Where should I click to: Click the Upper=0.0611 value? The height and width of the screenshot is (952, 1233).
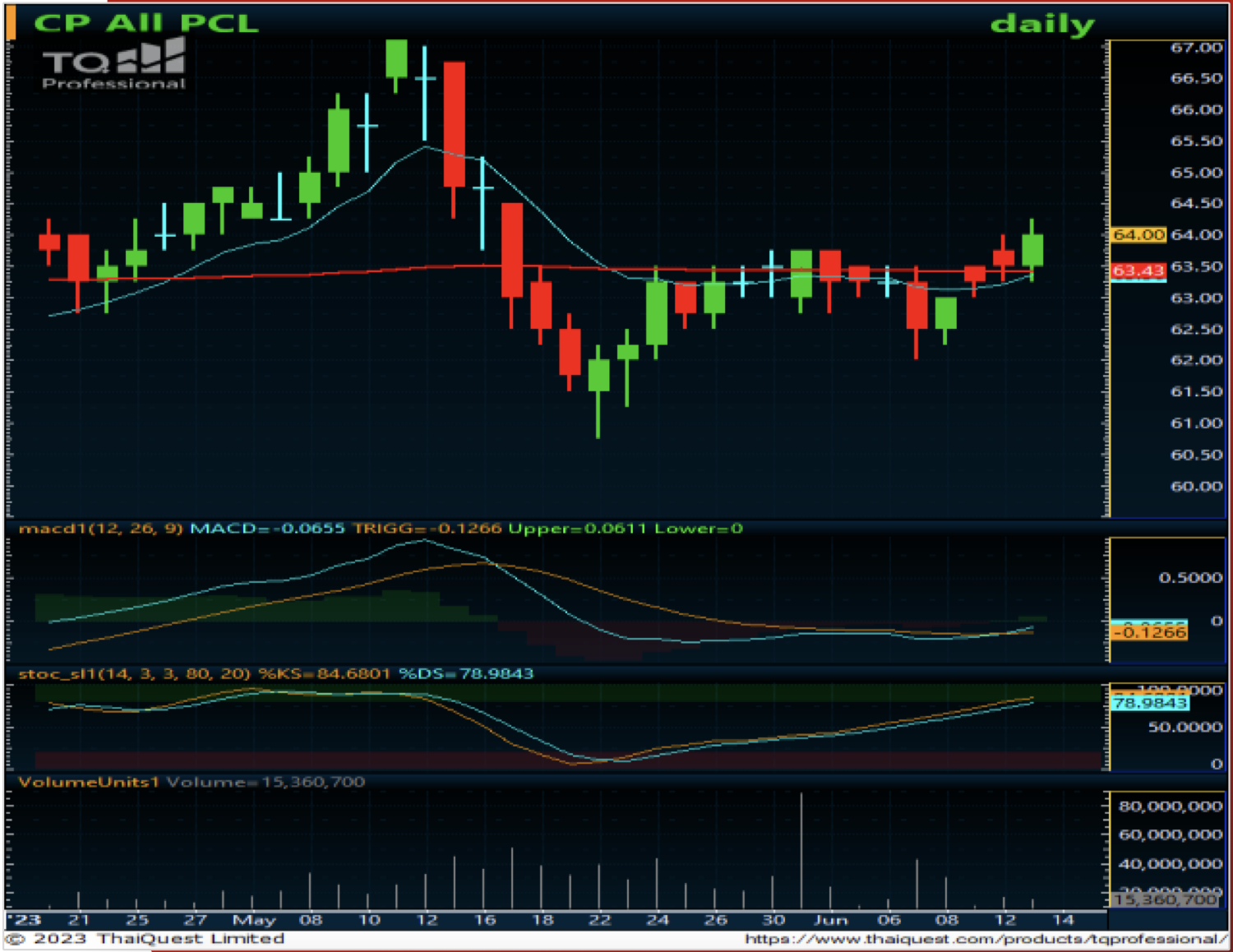pos(577,529)
